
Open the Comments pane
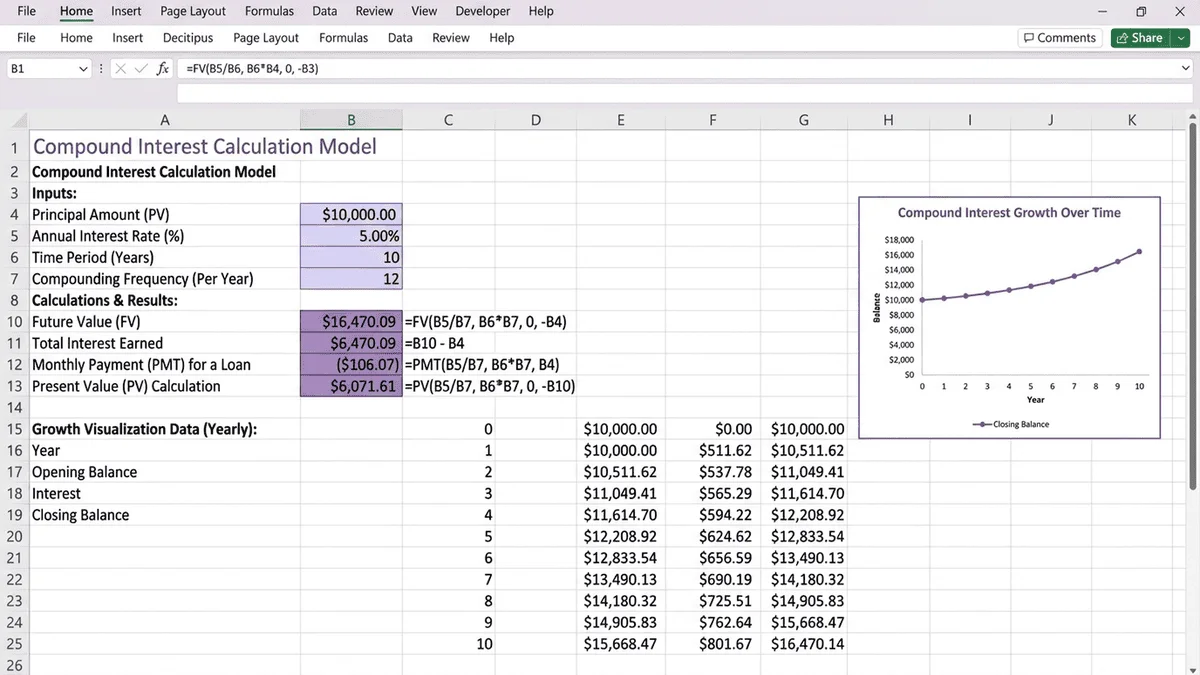click(x=1059, y=38)
